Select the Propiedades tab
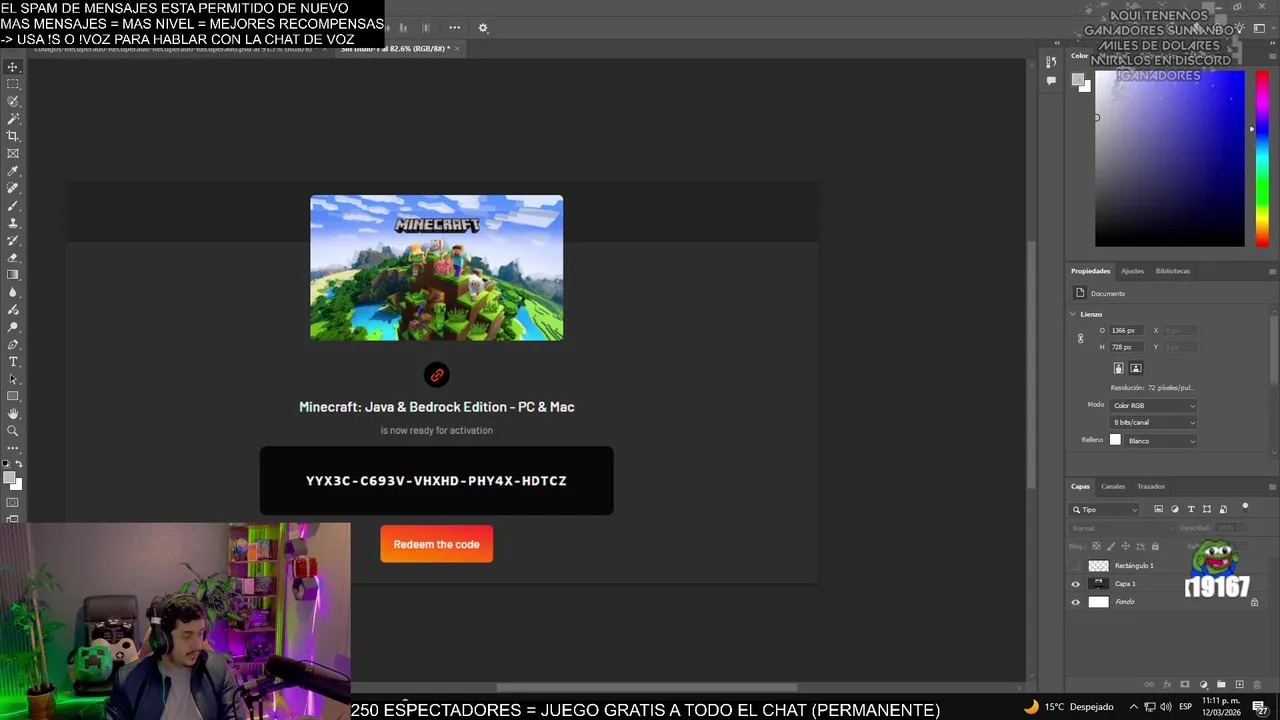Screen dimensions: 1280x720 click(1090, 271)
